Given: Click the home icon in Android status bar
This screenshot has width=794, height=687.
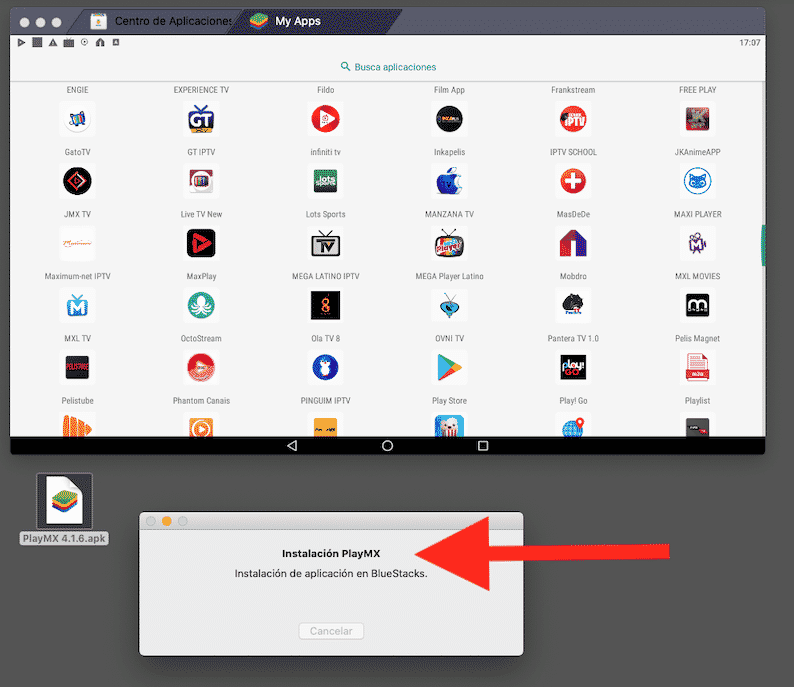Looking at the screenshot, I should (100, 43).
